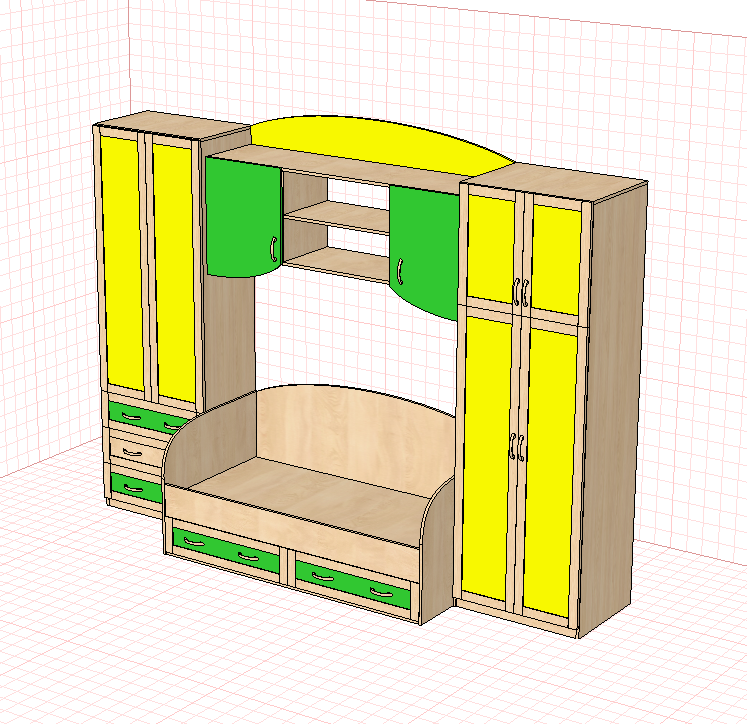Select right wardrobe's tall lower-right yellow door

(549, 473)
